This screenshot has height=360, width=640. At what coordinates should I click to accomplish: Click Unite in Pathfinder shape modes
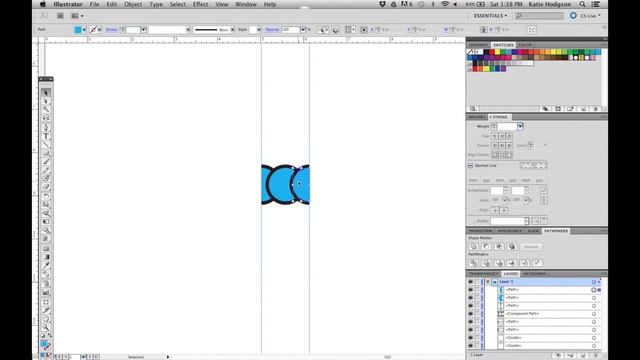473,247
